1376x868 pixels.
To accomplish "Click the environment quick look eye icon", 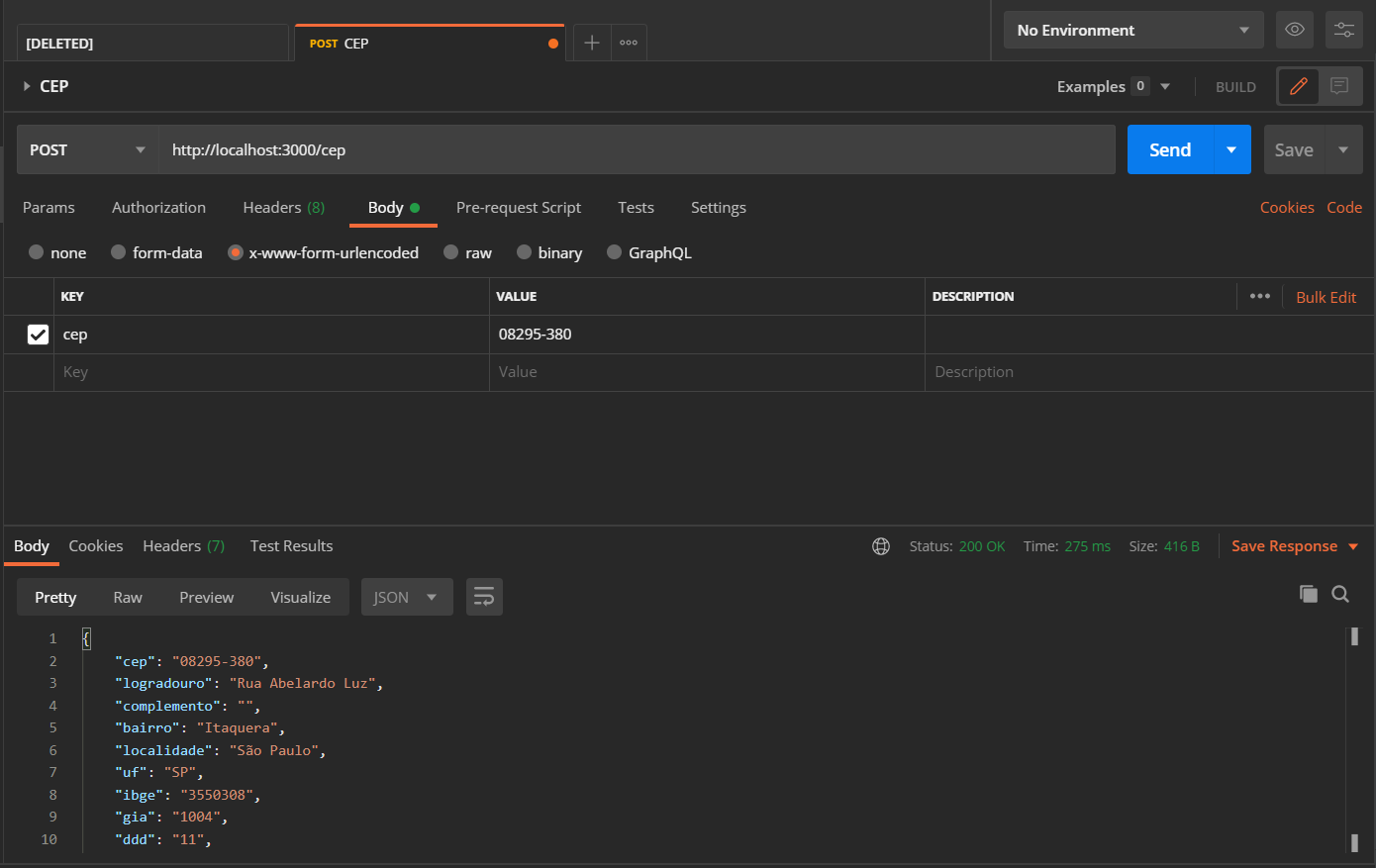I will pyautogui.click(x=1294, y=30).
